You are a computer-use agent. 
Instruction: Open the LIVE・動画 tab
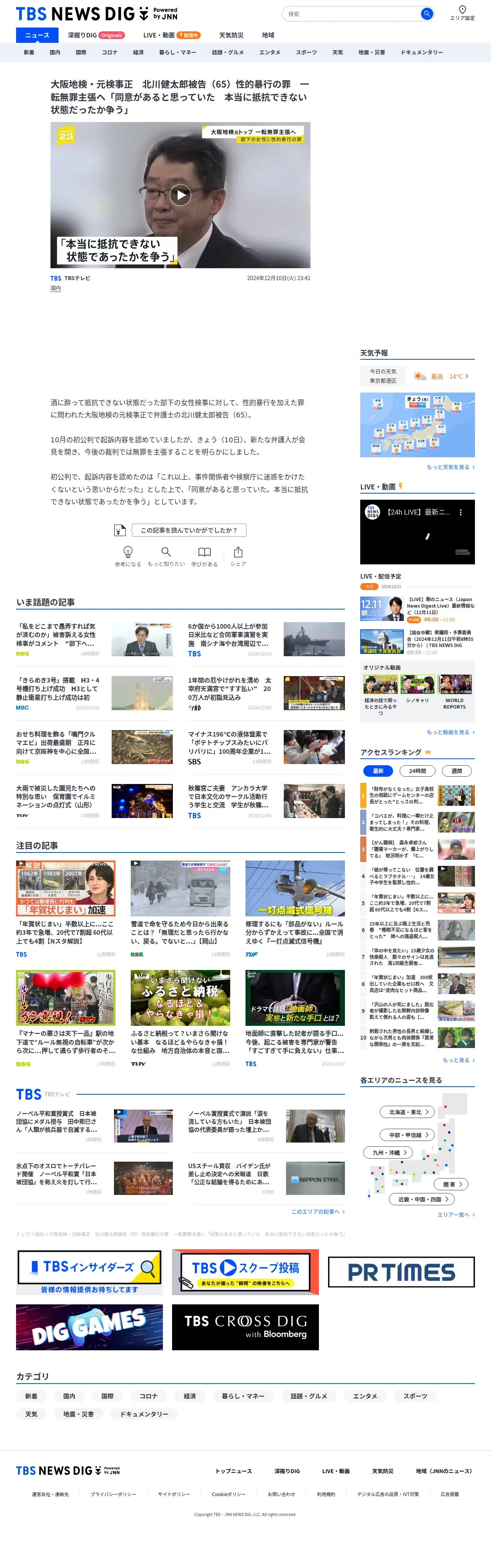[171, 35]
